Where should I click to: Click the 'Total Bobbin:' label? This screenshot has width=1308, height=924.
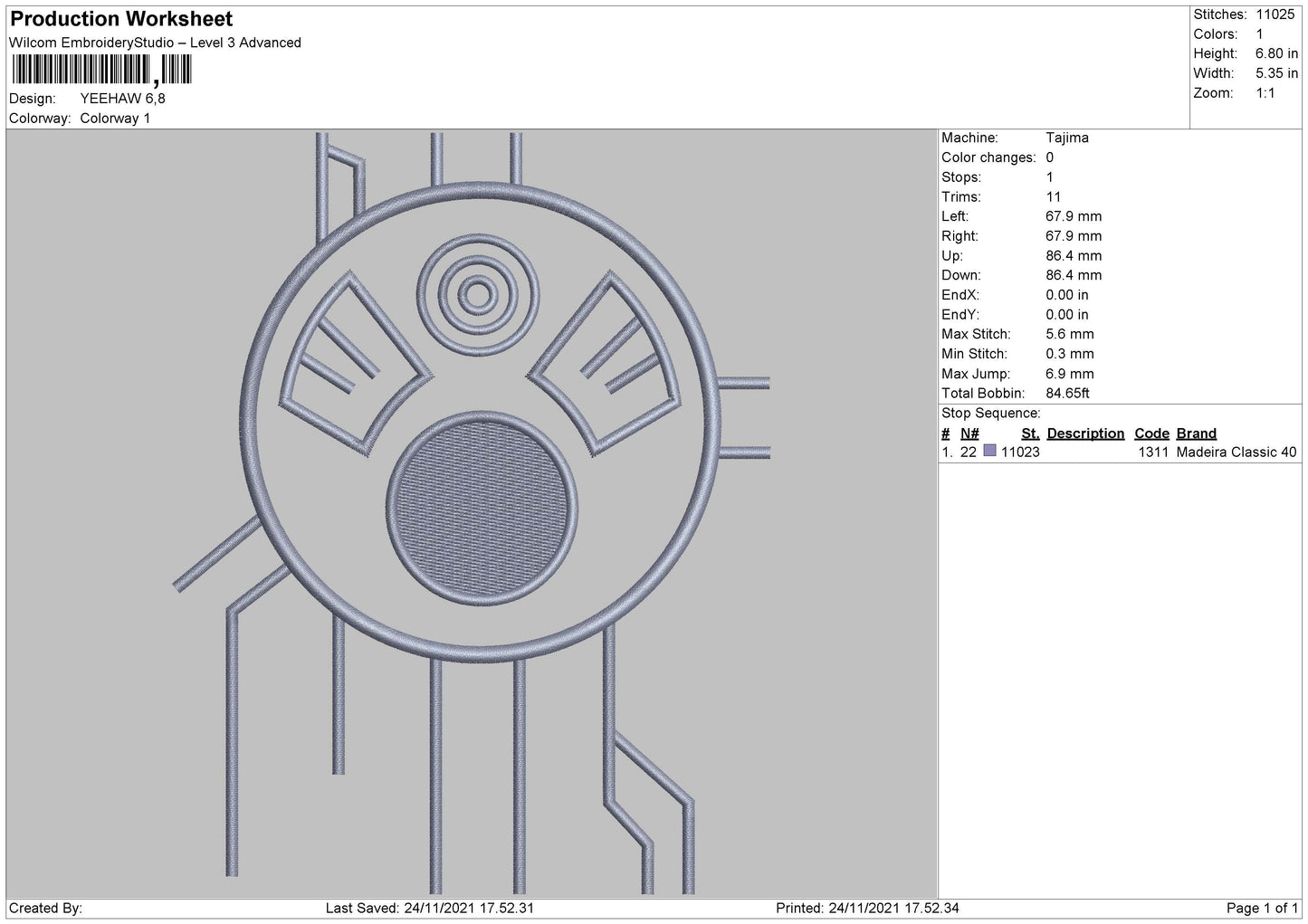(983, 394)
